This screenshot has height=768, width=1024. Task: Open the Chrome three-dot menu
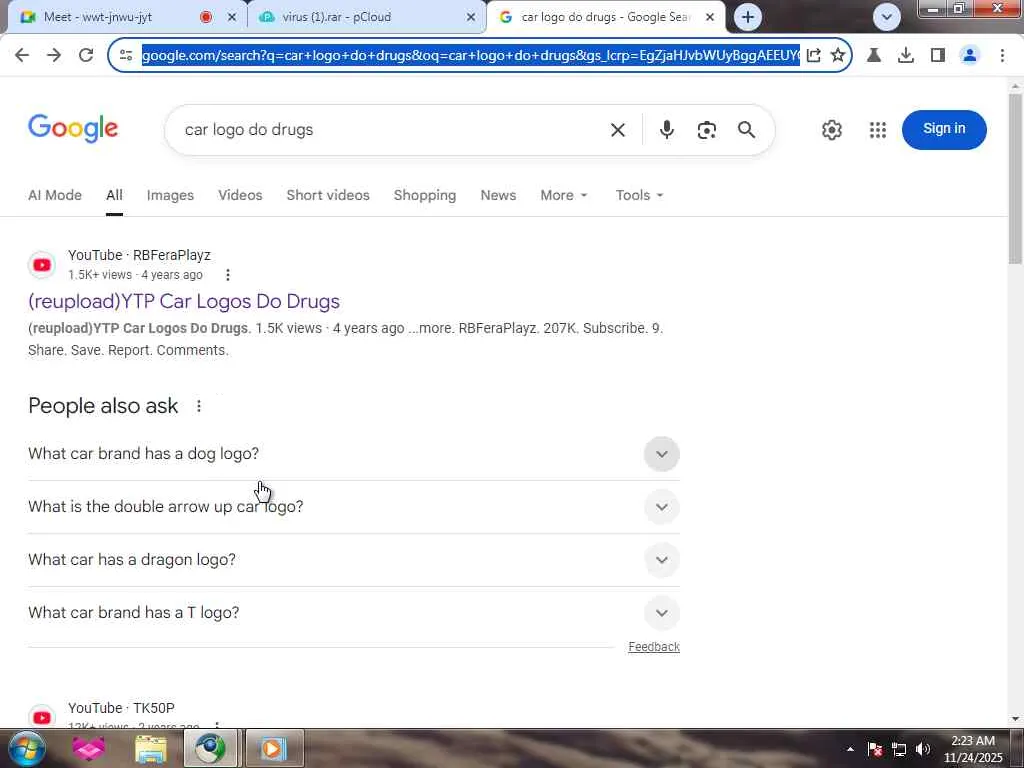tap(1002, 56)
